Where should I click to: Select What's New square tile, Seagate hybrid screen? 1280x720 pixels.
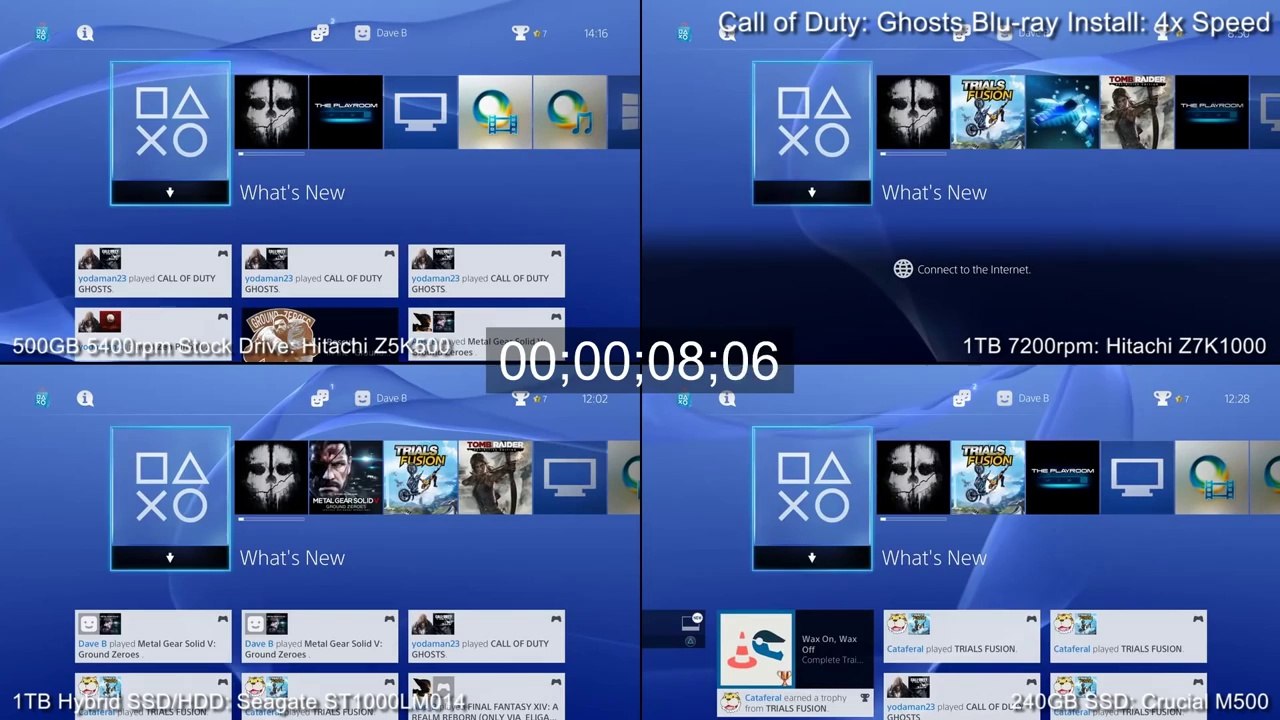170,498
